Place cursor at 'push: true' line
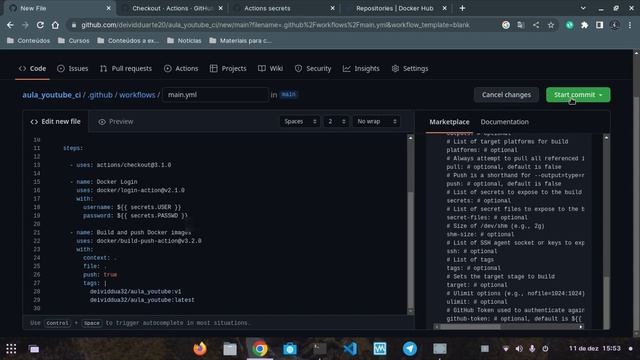This screenshot has height=360, width=640. point(100,275)
